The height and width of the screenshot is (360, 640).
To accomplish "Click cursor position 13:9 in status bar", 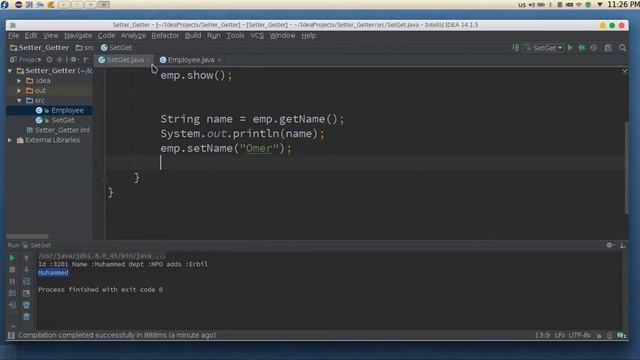I will pyautogui.click(x=542, y=335).
